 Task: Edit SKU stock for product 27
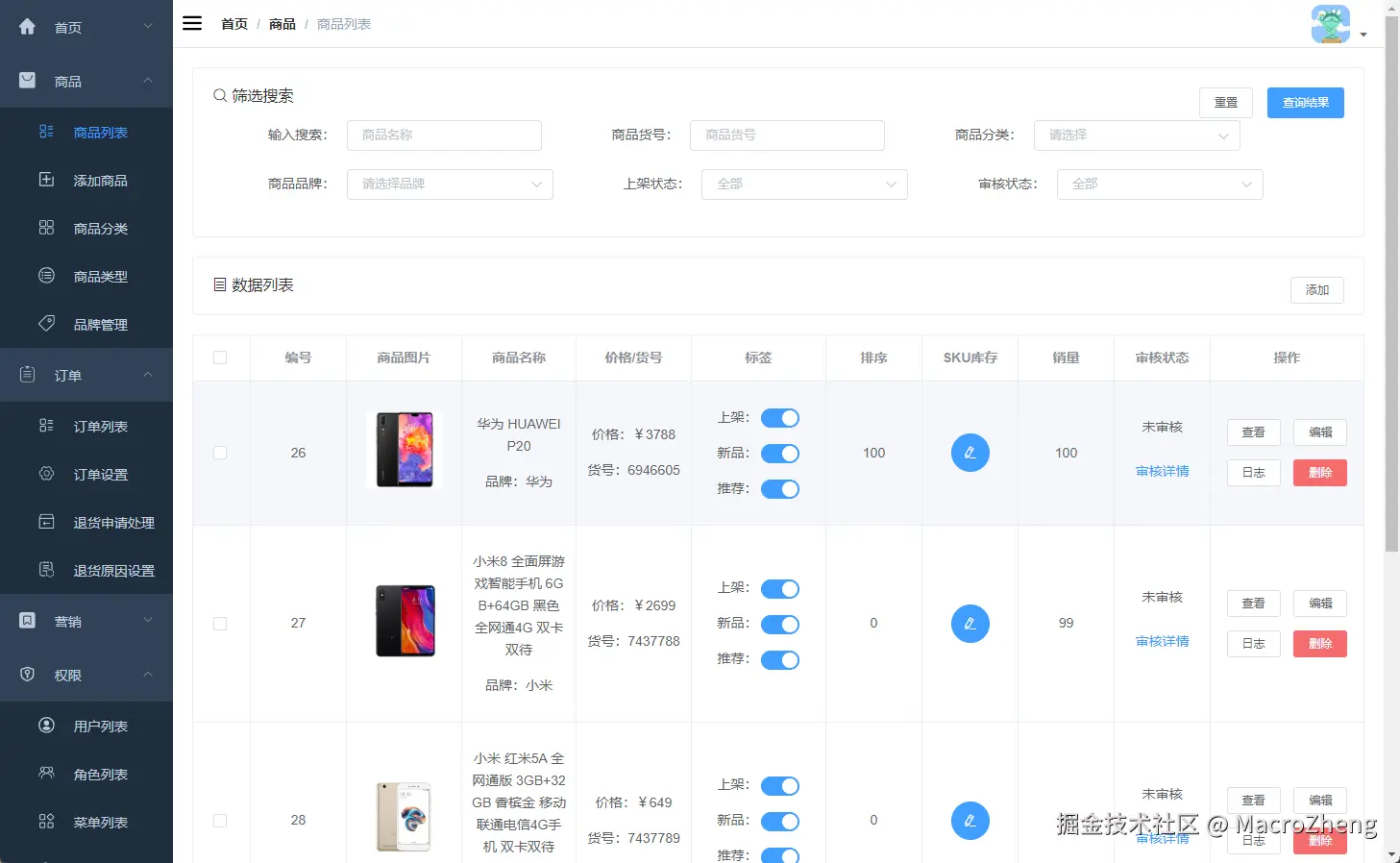(970, 624)
